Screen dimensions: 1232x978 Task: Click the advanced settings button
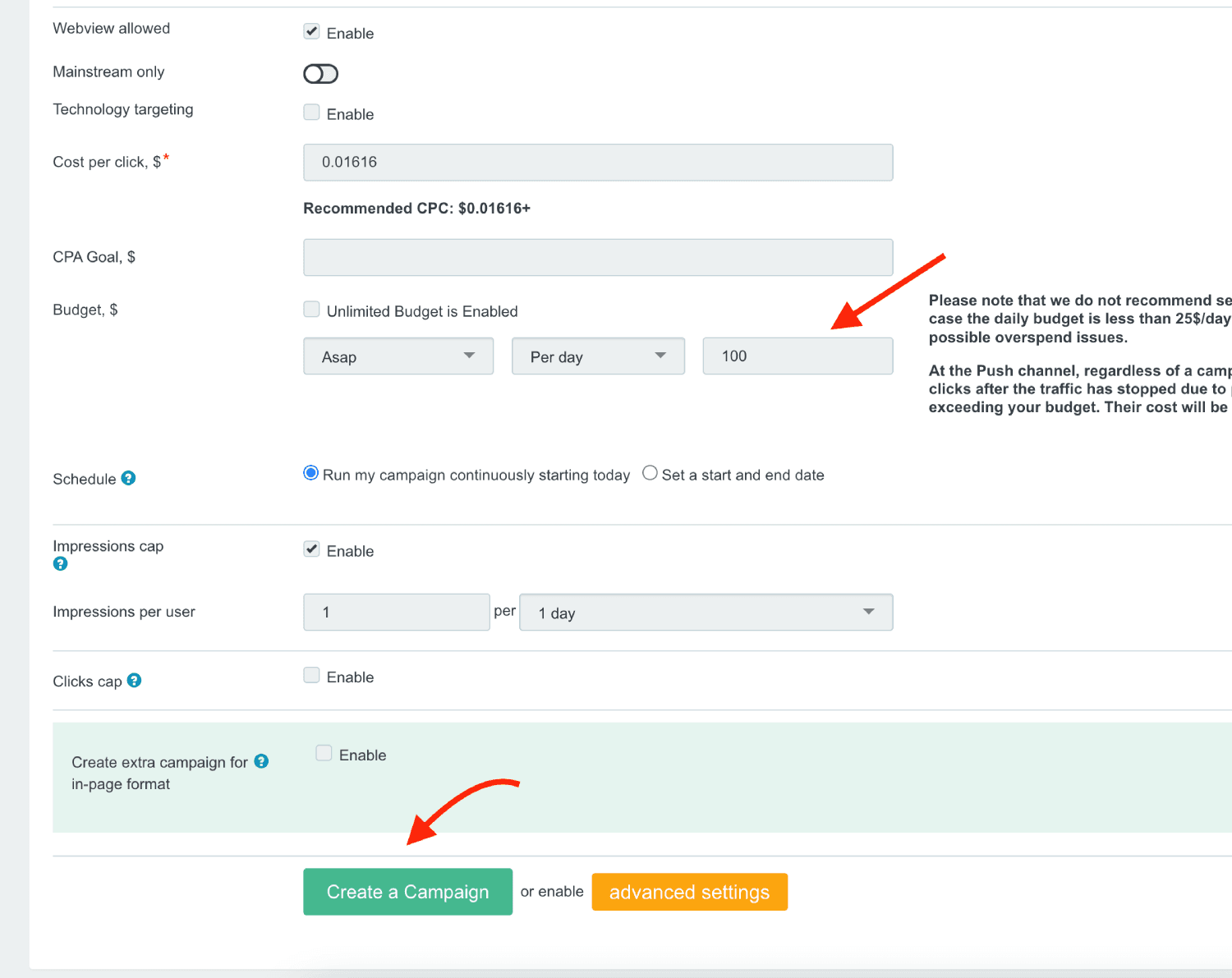pyautogui.click(x=690, y=892)
